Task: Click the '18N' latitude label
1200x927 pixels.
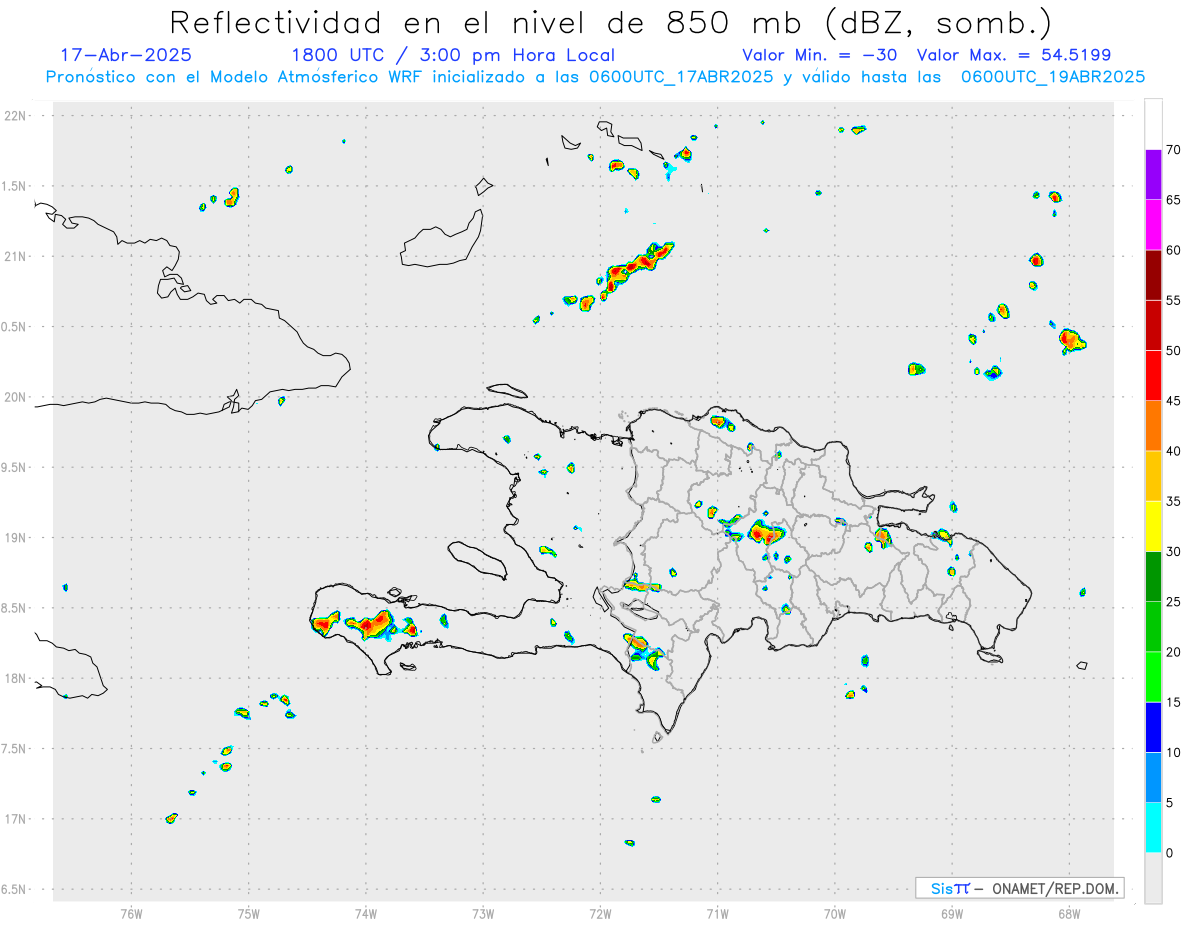Action: (x=17, y=679)
